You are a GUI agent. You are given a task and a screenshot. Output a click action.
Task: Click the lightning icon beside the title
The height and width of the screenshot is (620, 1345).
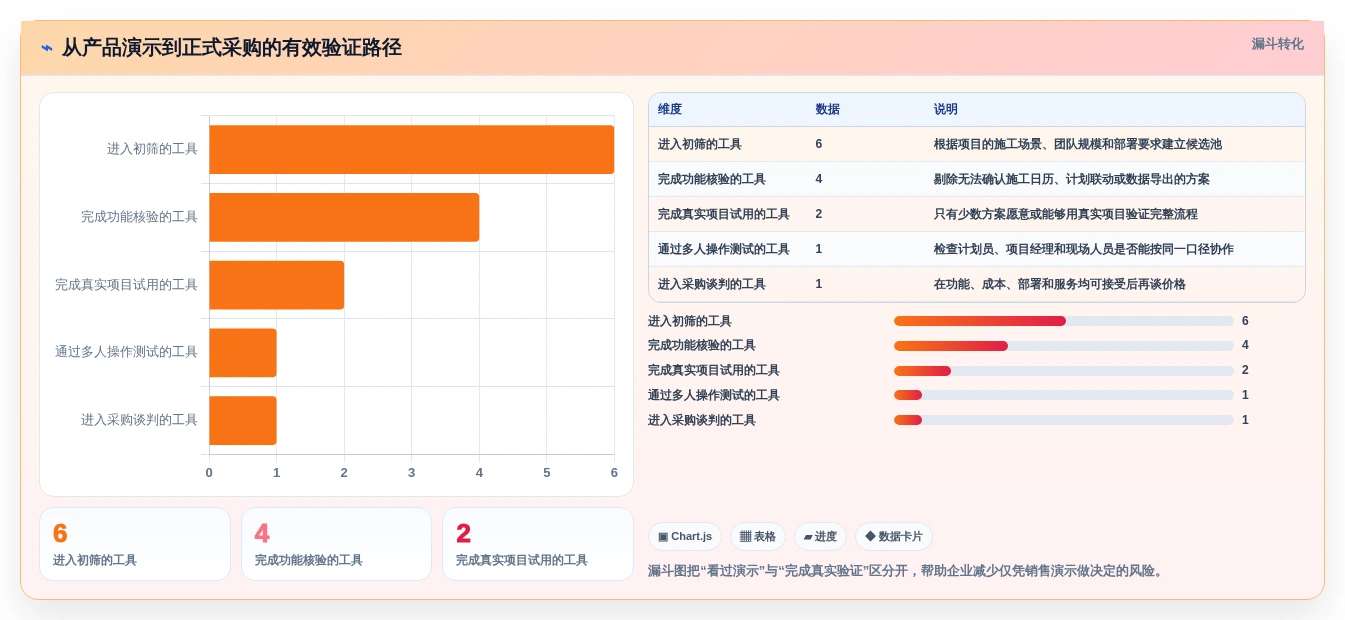click(x=47, y=48)
